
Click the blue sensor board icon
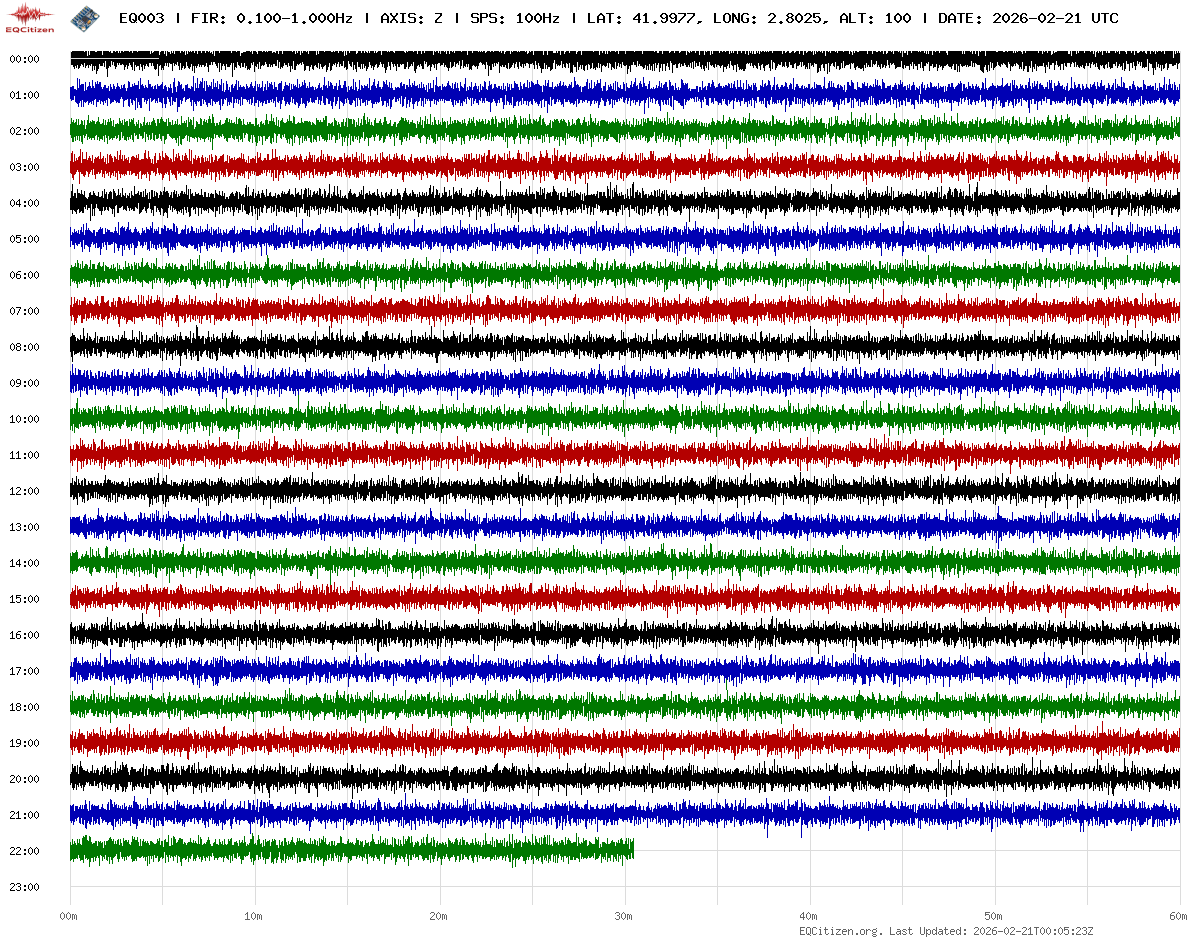(x=86, y=17)
